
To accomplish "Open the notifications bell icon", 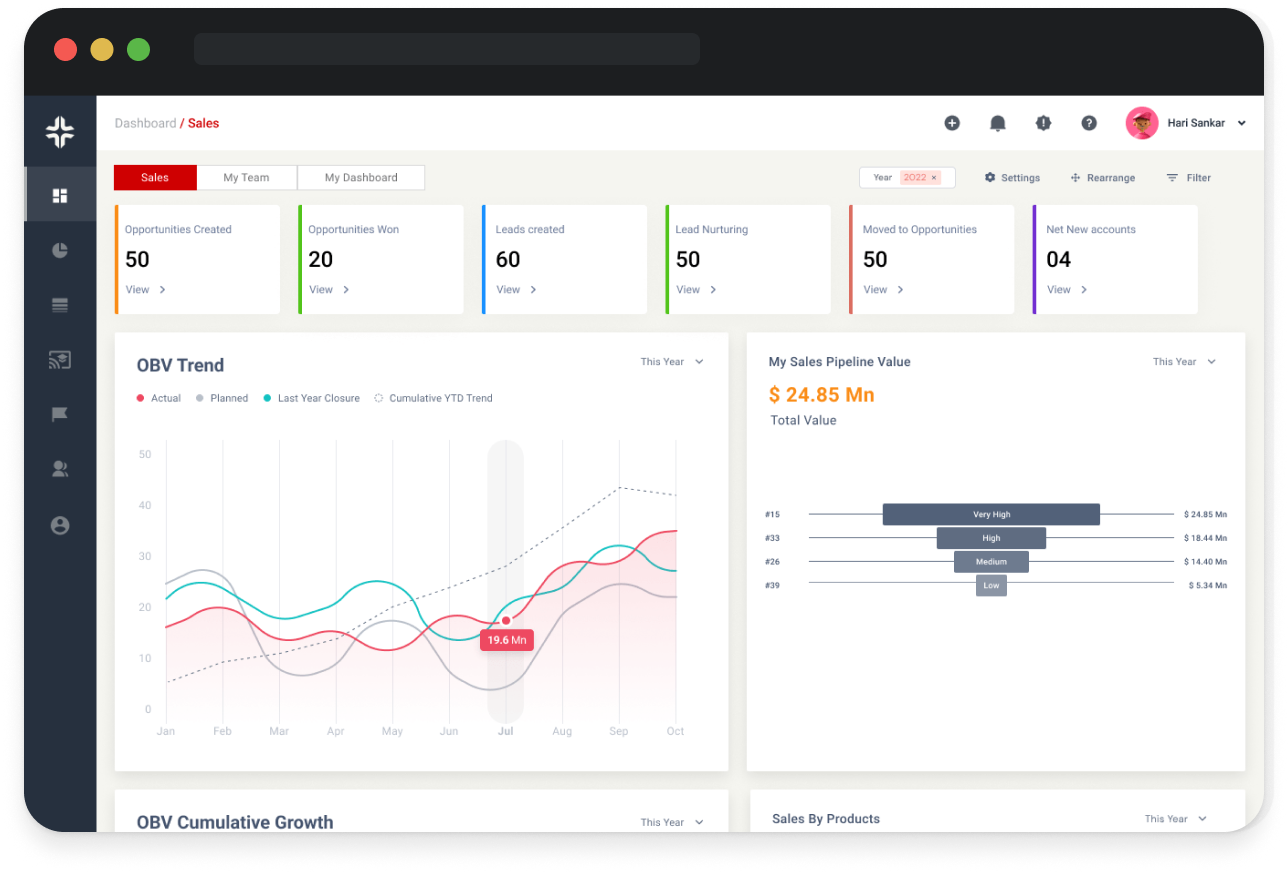I will pos(997,123).
